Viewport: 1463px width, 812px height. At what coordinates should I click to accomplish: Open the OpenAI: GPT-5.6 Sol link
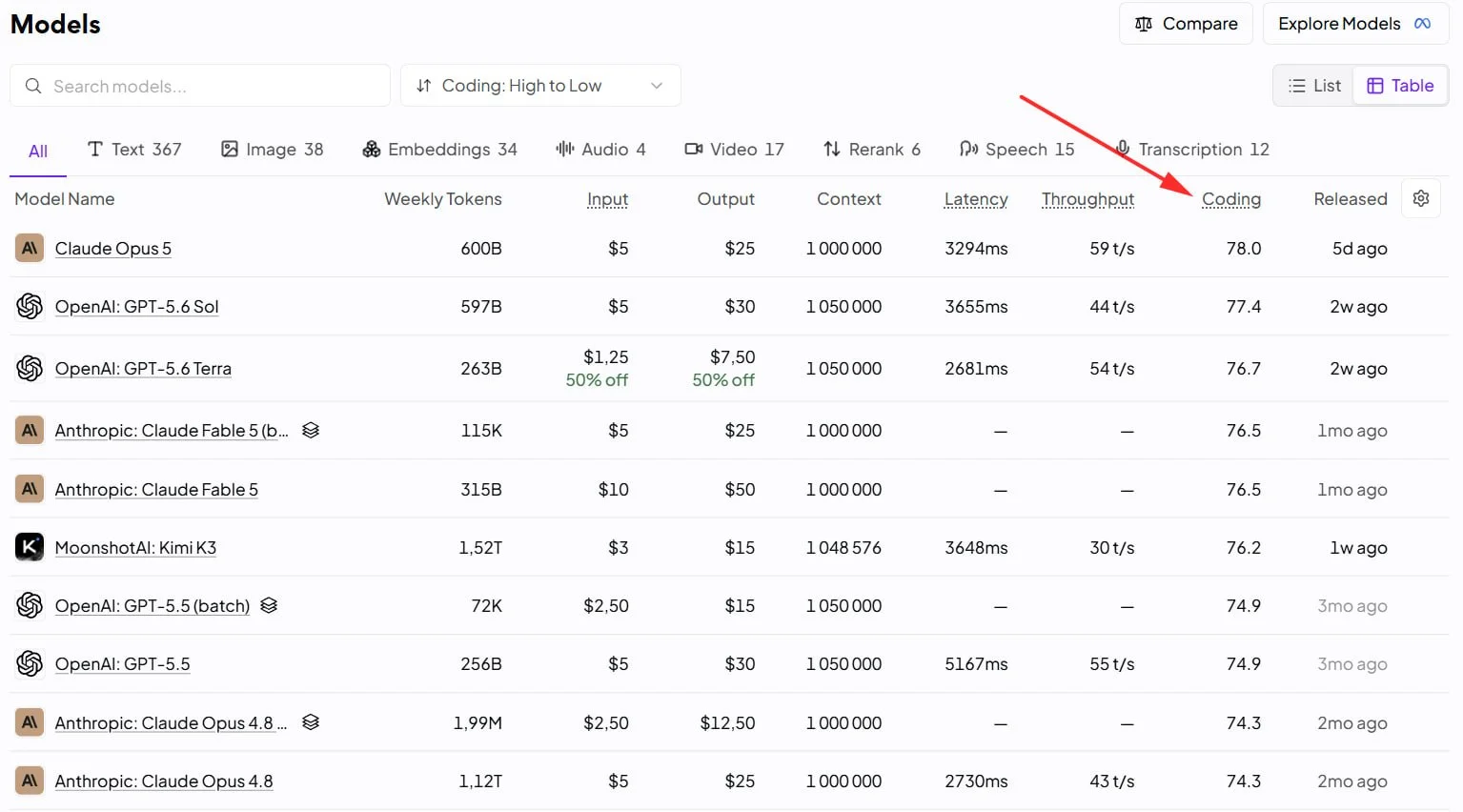(137, 307)
